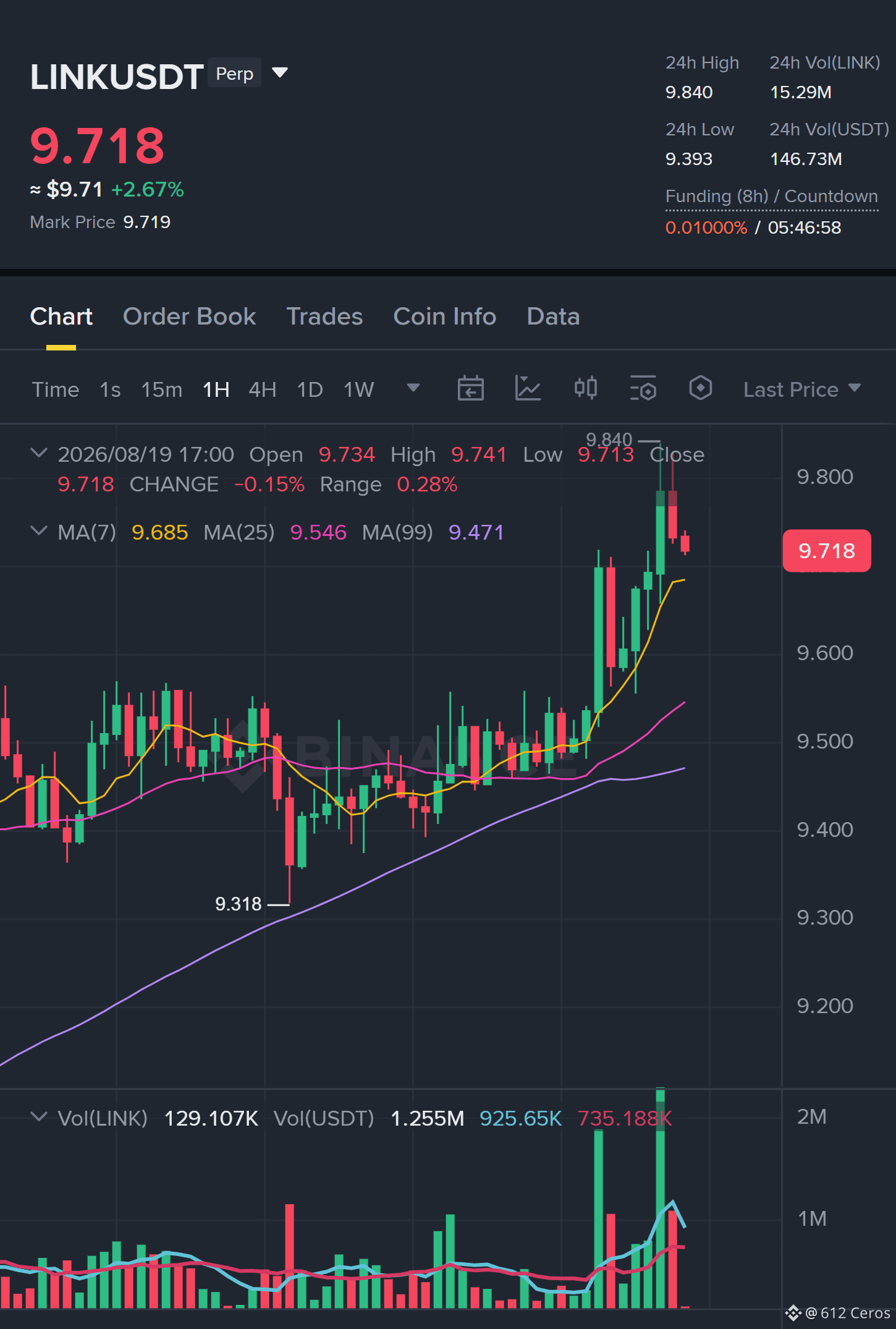
Task: Select the 1H interval
Action: pyautogui.click(x=216, y=389)
